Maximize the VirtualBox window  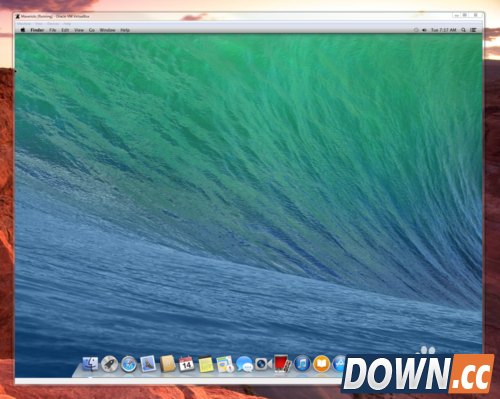click(x=465, y=15)
